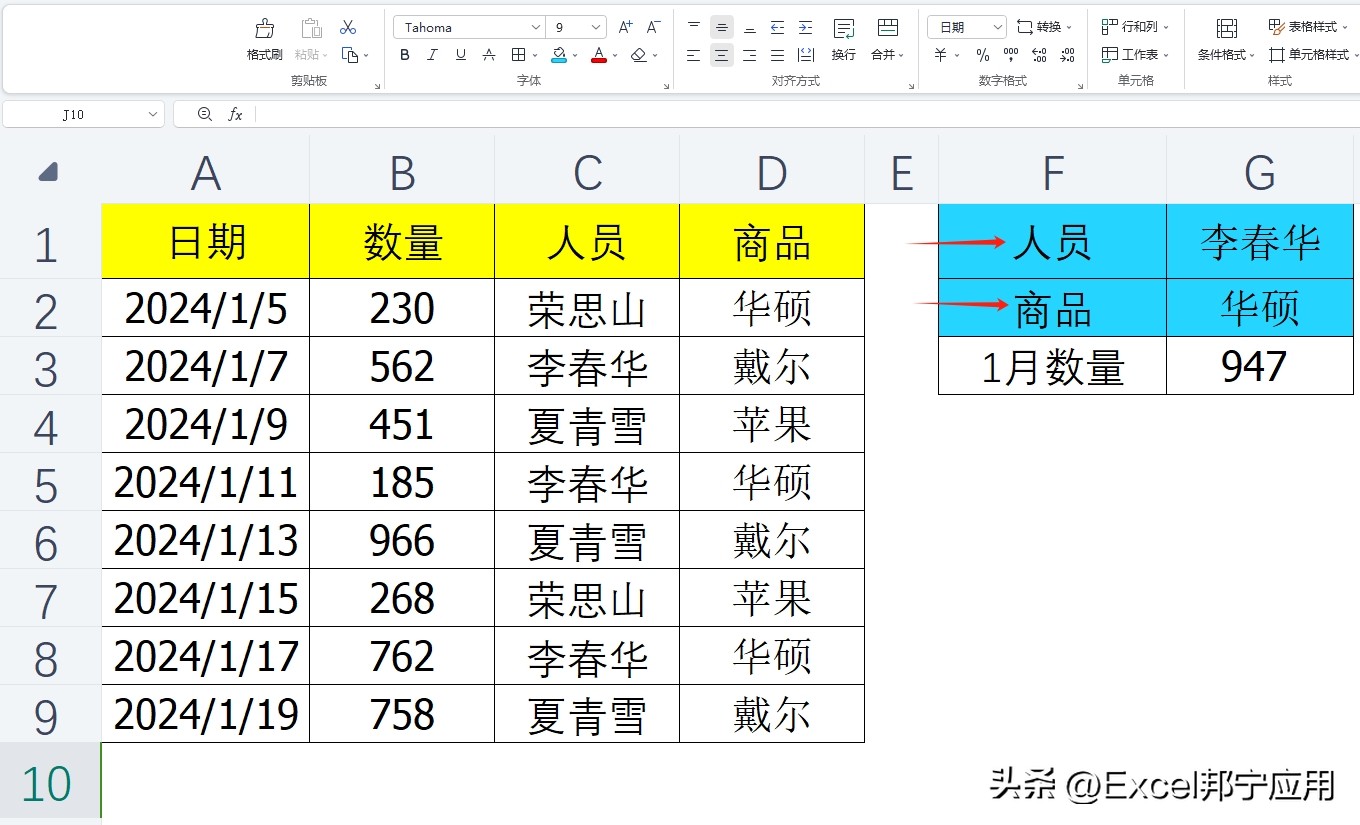Click the cell borders icon
This screenshot has height=825, width=1360.
(x=518, y=55)
